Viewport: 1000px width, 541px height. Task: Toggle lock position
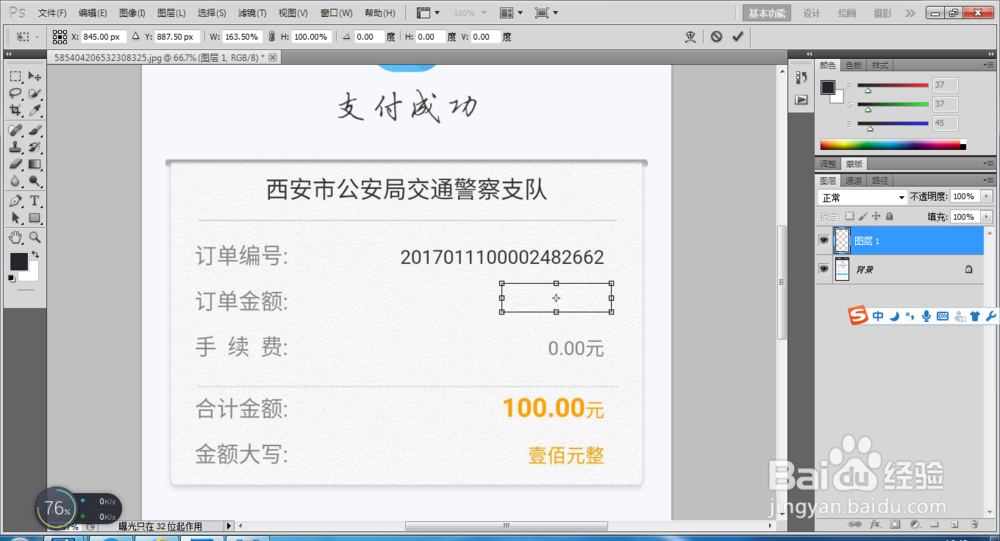(876, 216)
